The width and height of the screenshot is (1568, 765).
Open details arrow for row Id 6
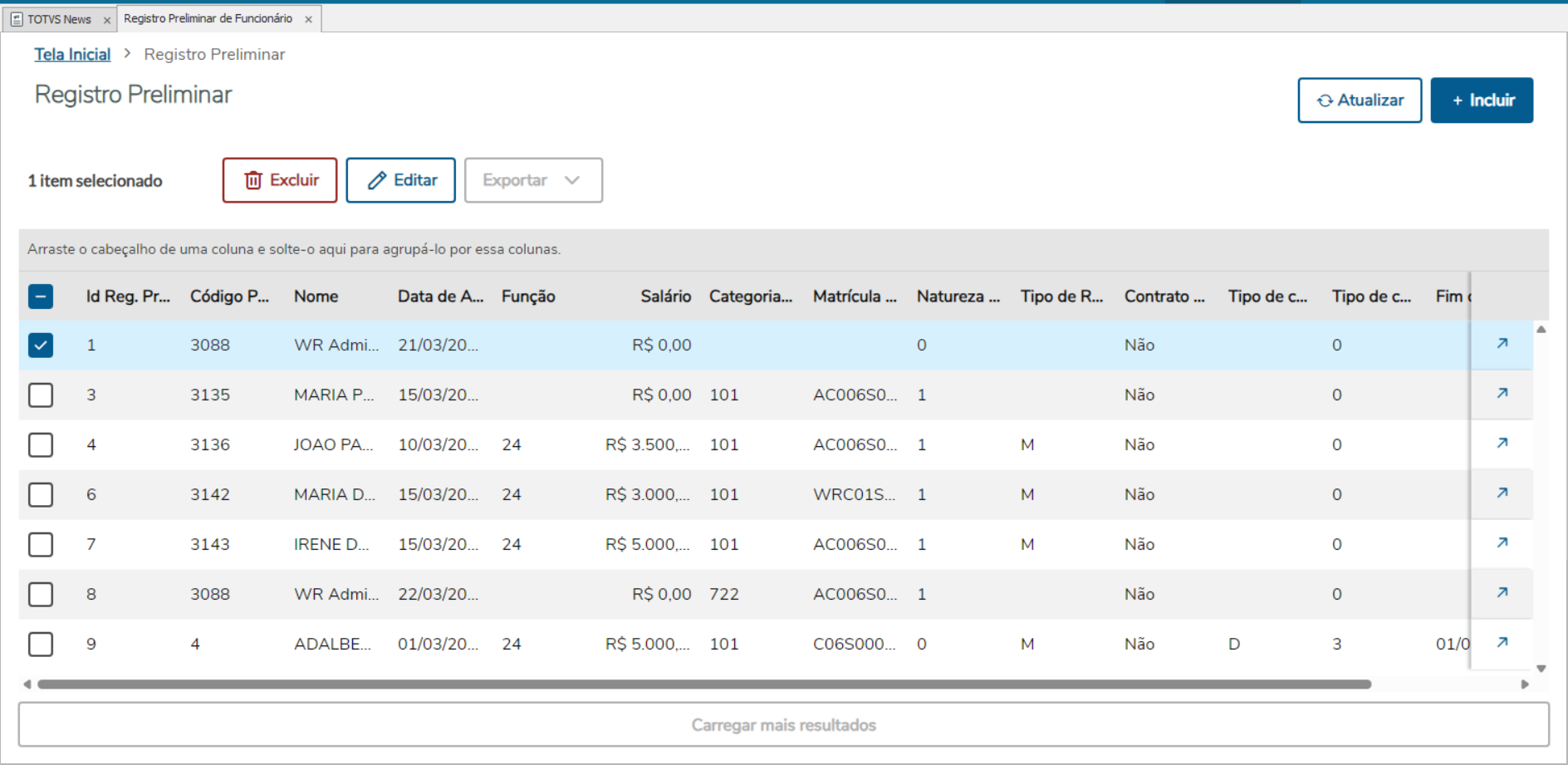pos(1502,493)
